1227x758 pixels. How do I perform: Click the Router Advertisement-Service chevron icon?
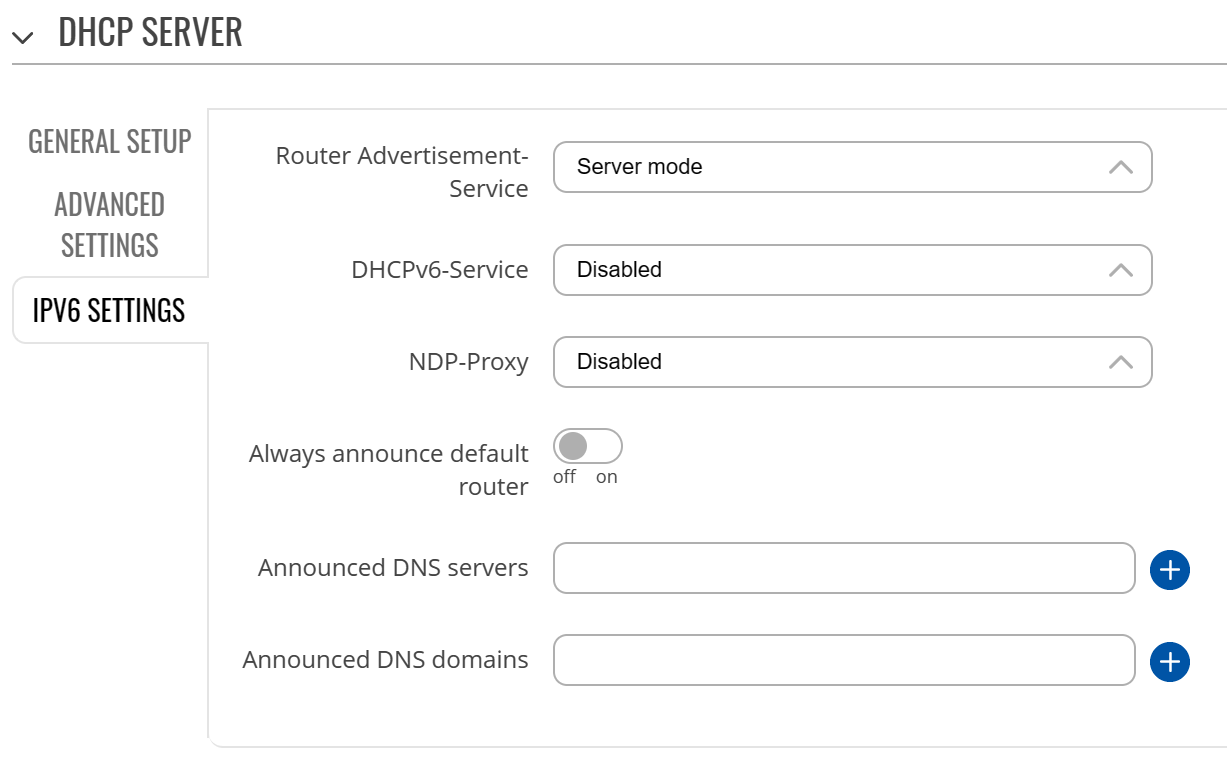[x=1122, y=167]
